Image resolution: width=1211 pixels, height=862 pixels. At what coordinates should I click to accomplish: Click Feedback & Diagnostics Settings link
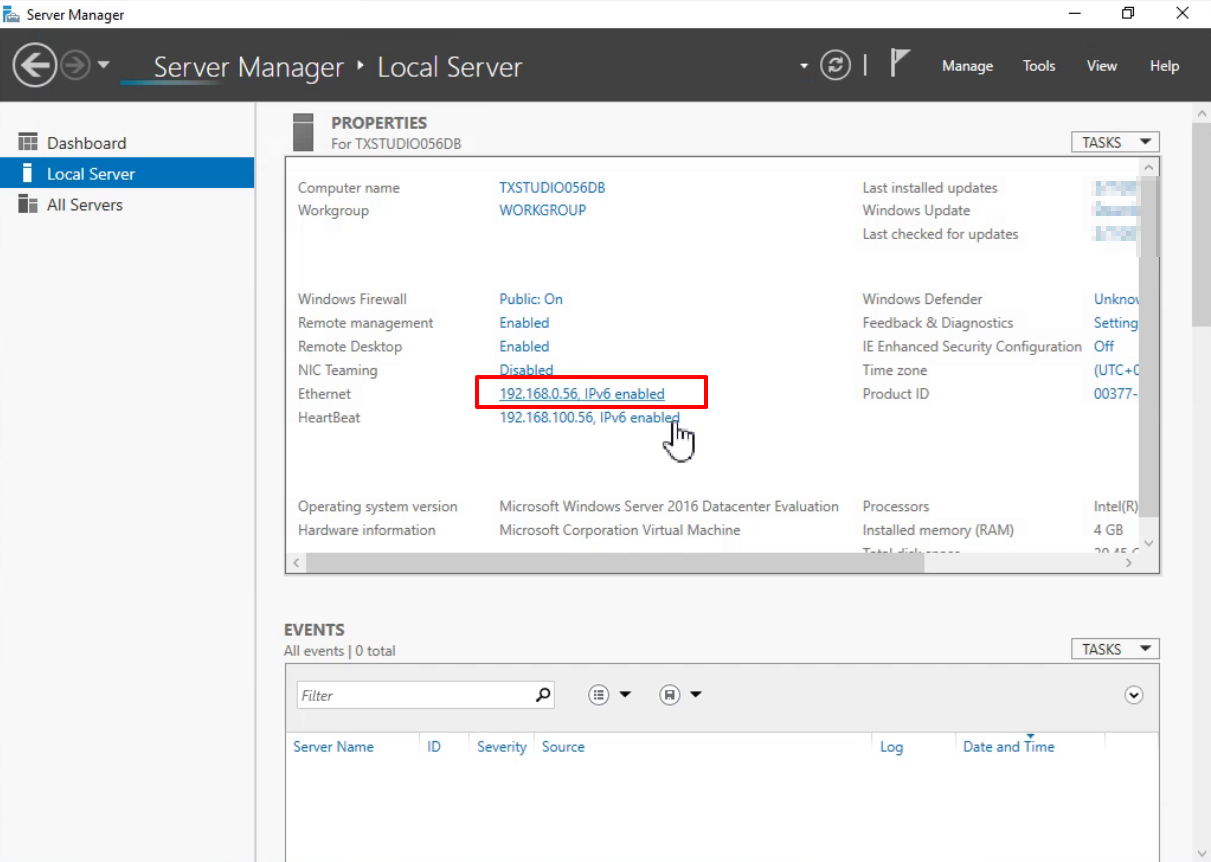pos(1116,323)
